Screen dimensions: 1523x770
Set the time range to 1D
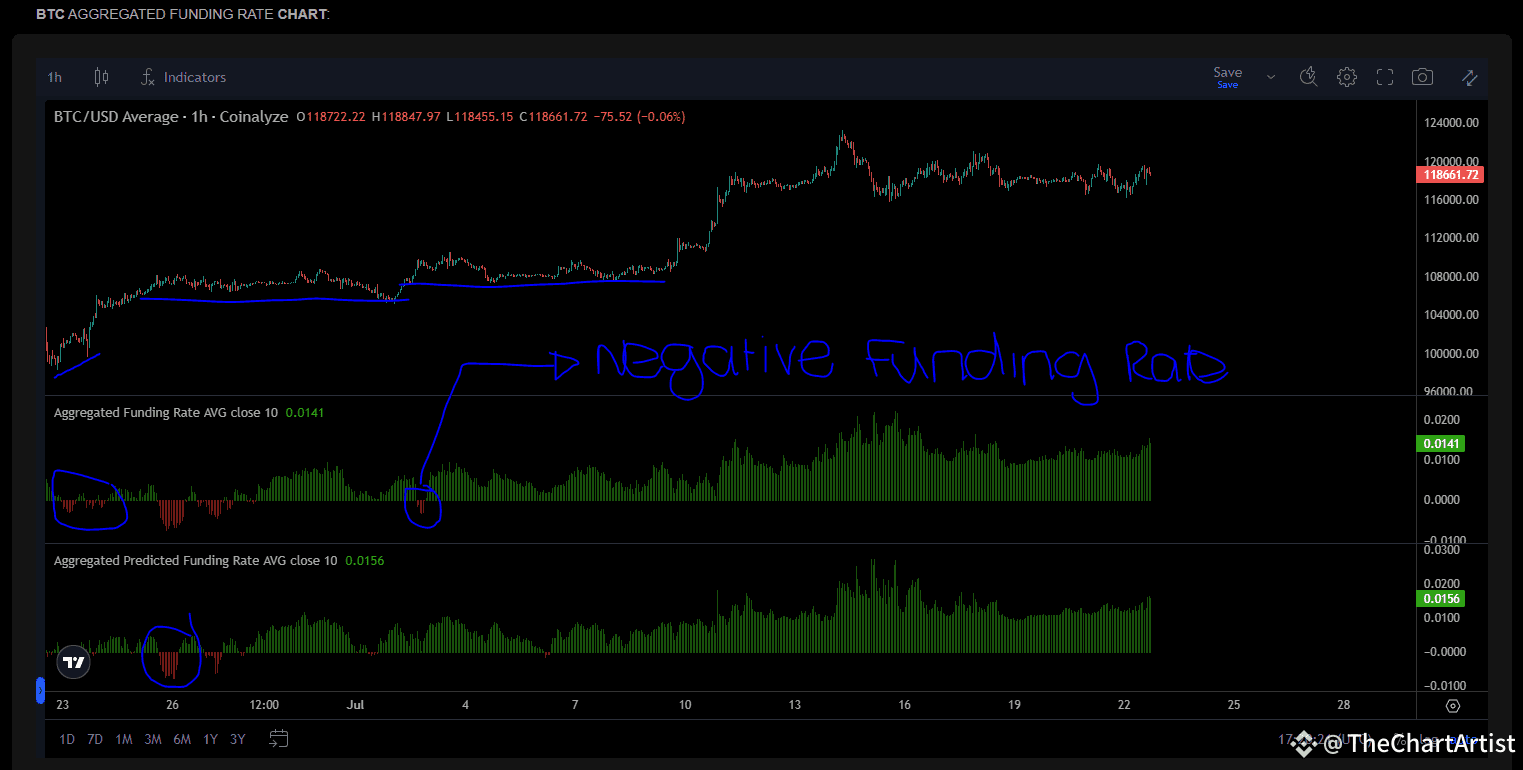coord(67,740)
